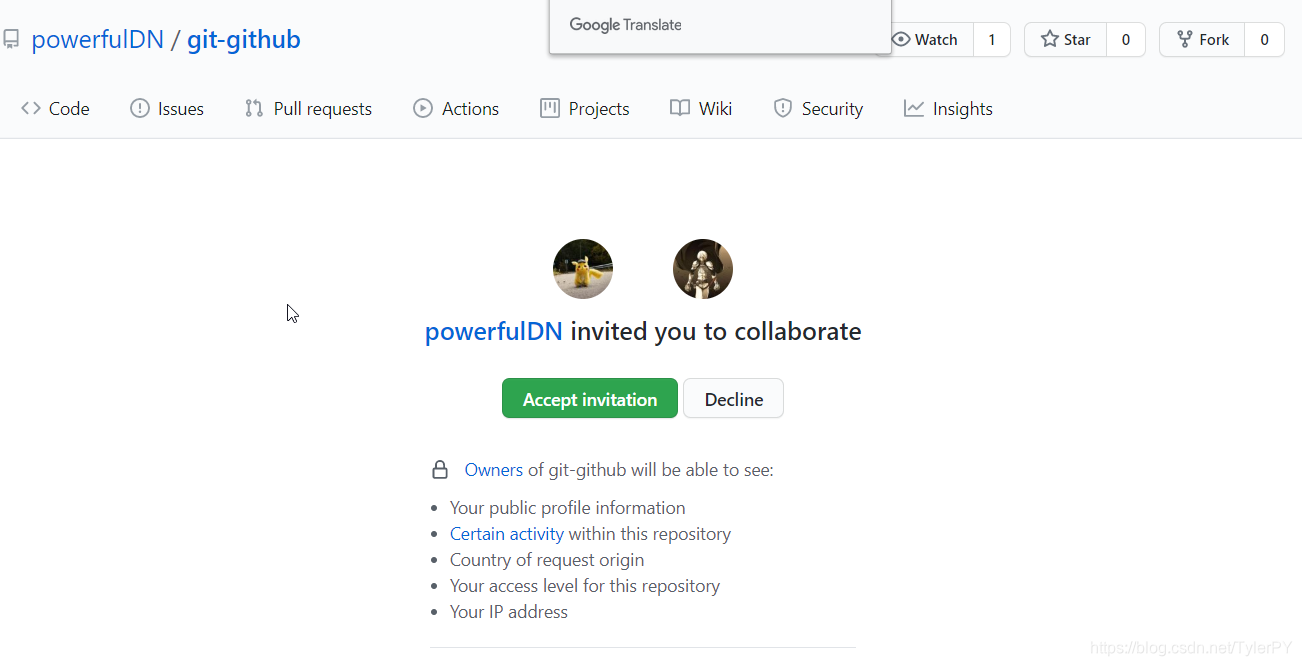The height and width of the screenshot is (666, 1302).
Task: Click 'invited you to collaborate' heading text
Action: pos(716,331)
